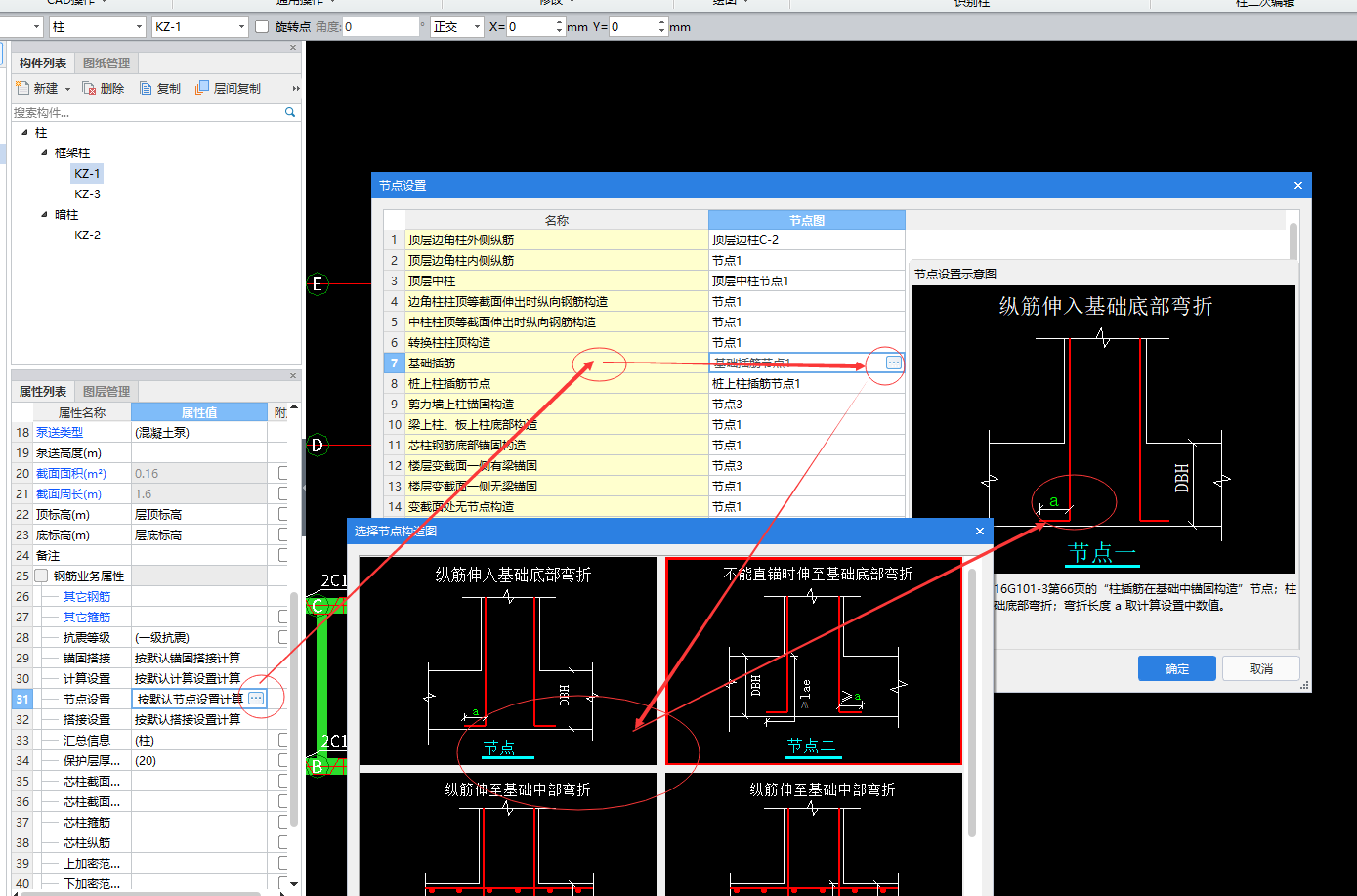Open the leftmost toolbar dropdown arrow
Image resolution: width=1357 pixels, height=896 pixels.
[37, 27]
